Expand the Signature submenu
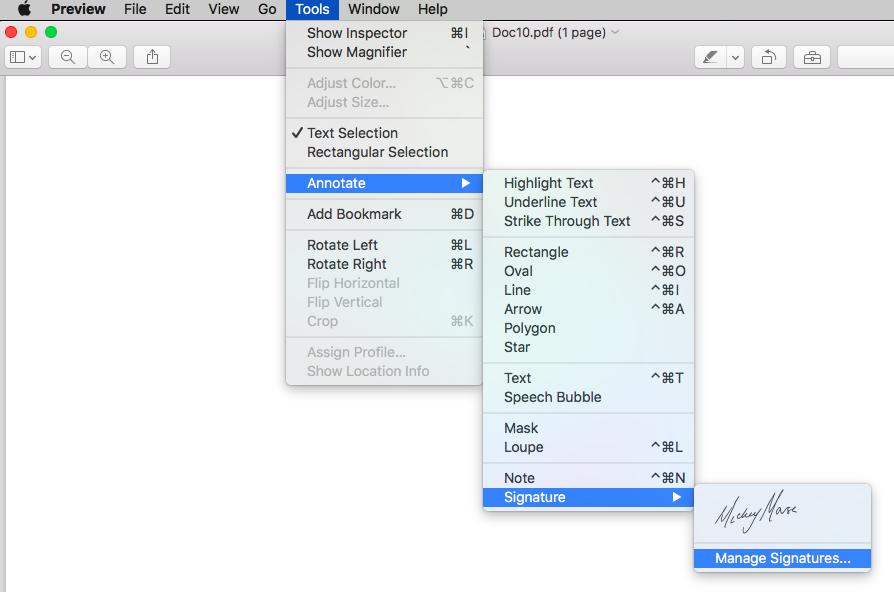 [x=588, y=497]
